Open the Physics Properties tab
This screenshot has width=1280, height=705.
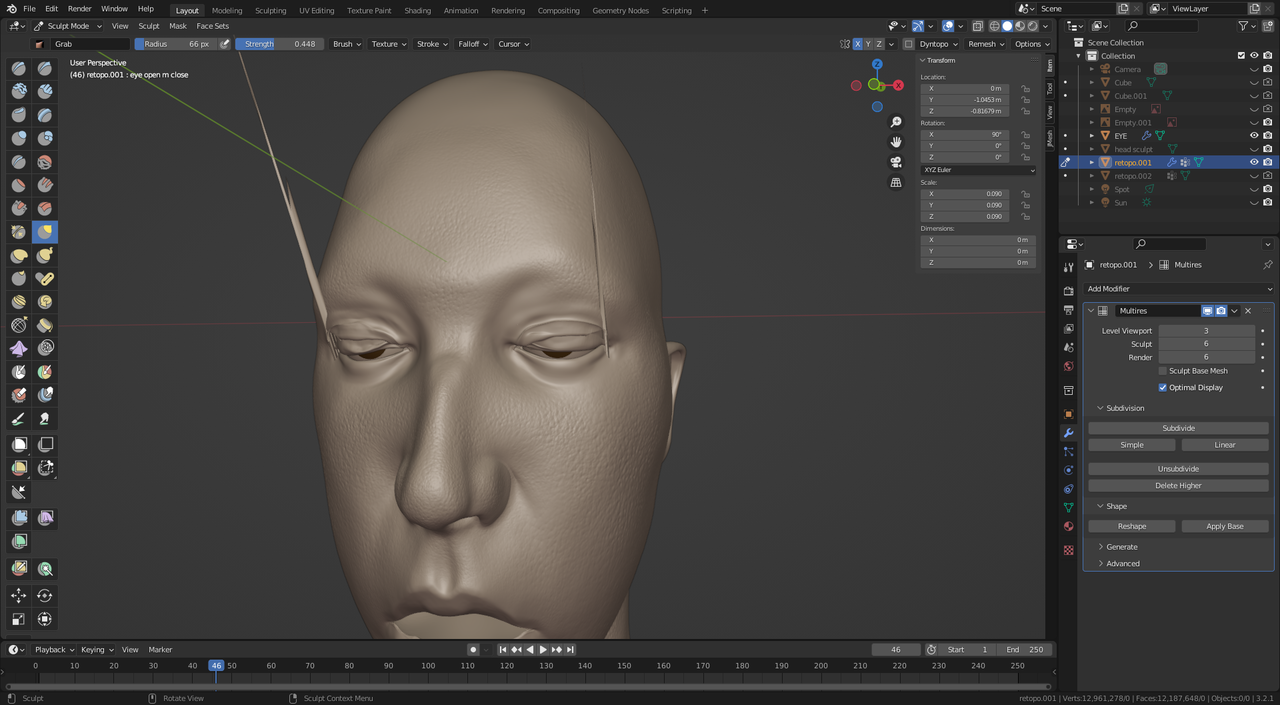[x=1068, y=470]
